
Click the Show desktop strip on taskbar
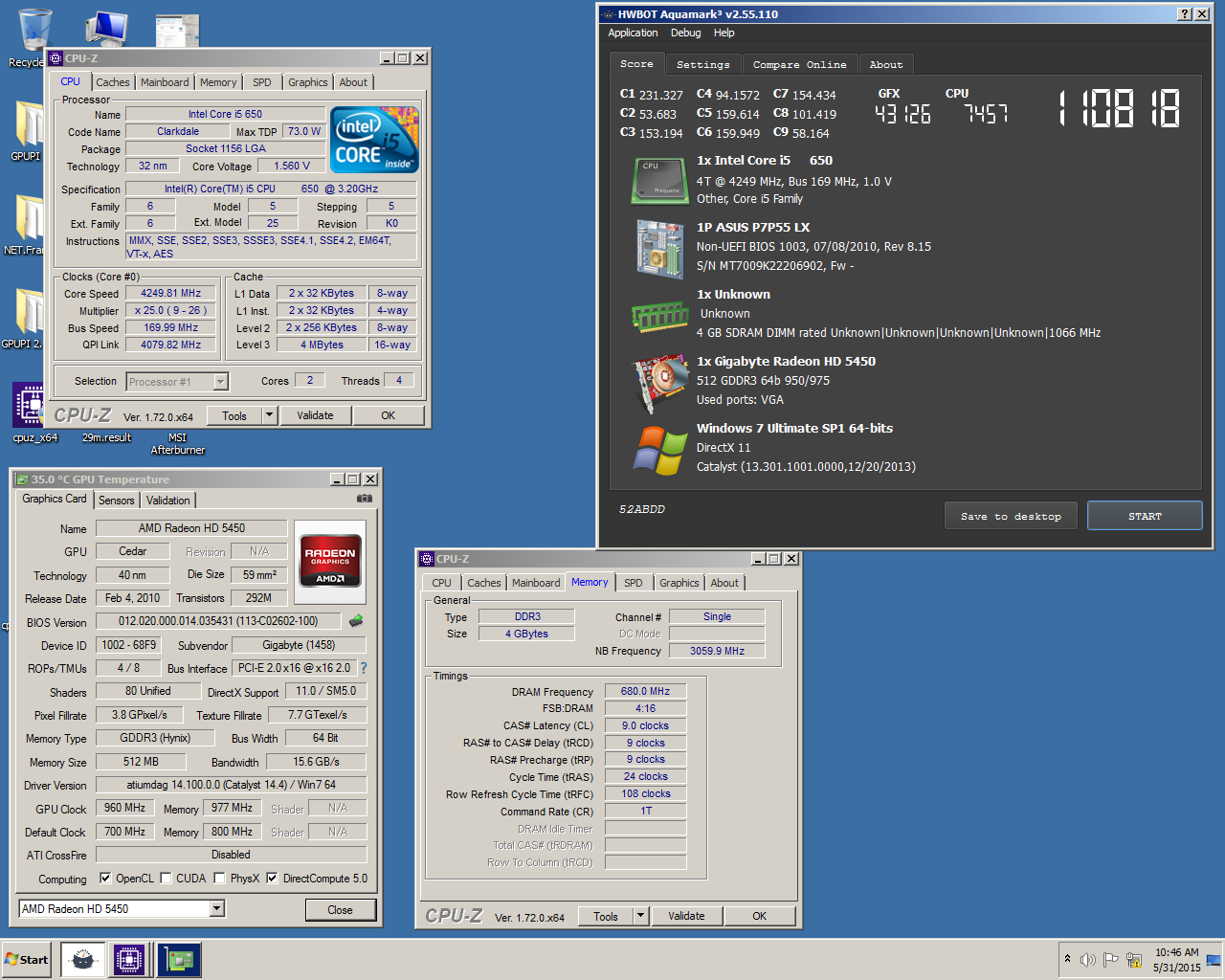[1214, 960]
